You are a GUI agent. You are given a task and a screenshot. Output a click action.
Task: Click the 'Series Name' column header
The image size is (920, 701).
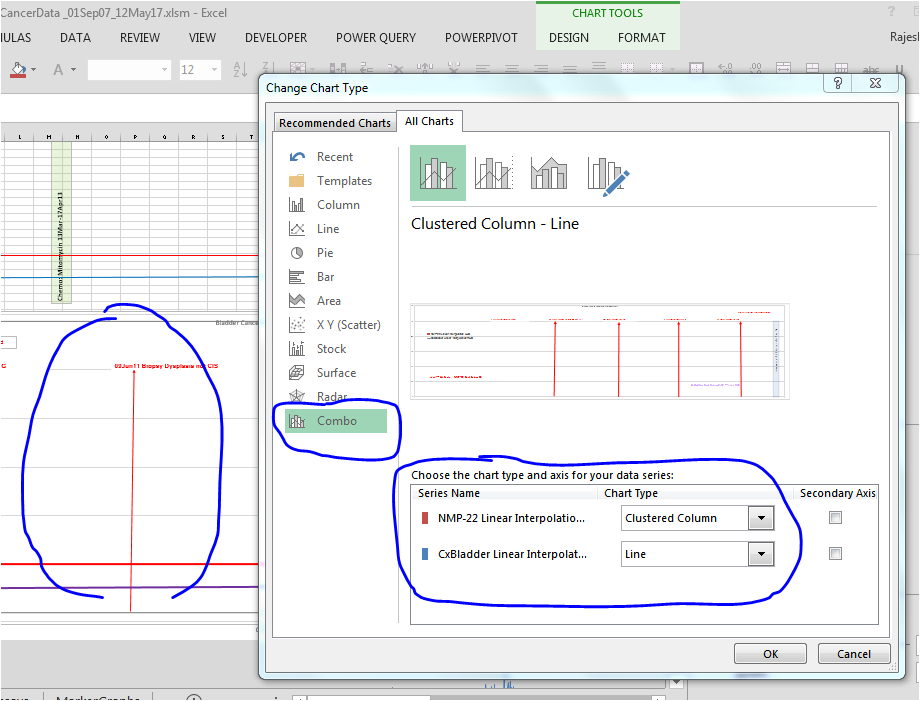point(449,493)
